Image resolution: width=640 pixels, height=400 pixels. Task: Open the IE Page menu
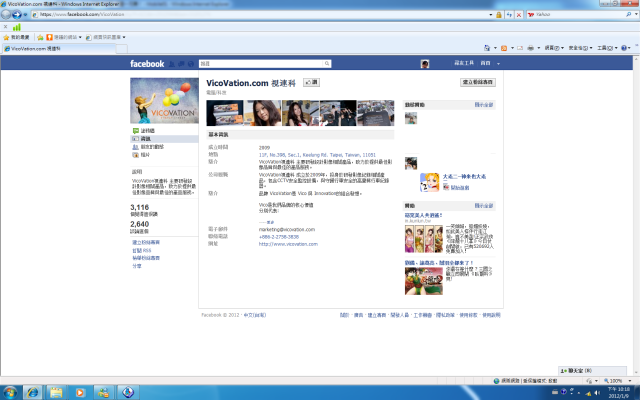coord(554,48)
